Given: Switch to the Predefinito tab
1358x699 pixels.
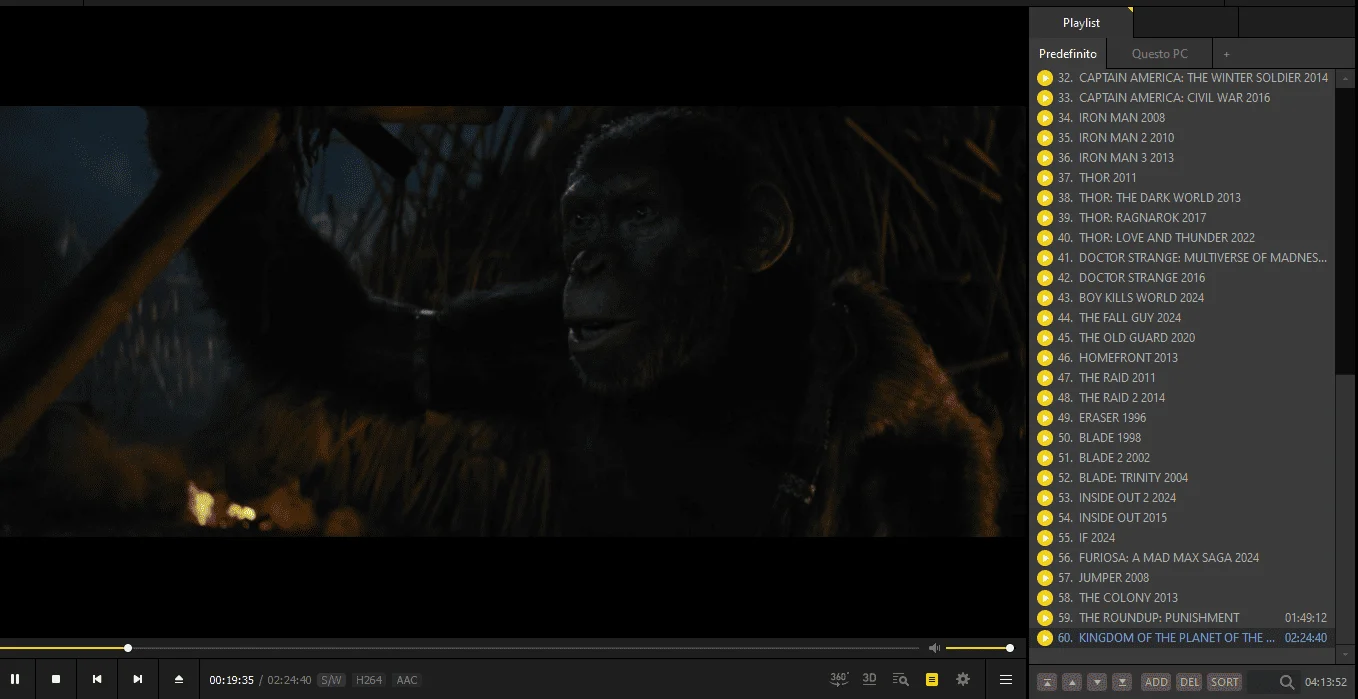Looking at the screenshot, I should (x=1067, y=54).
